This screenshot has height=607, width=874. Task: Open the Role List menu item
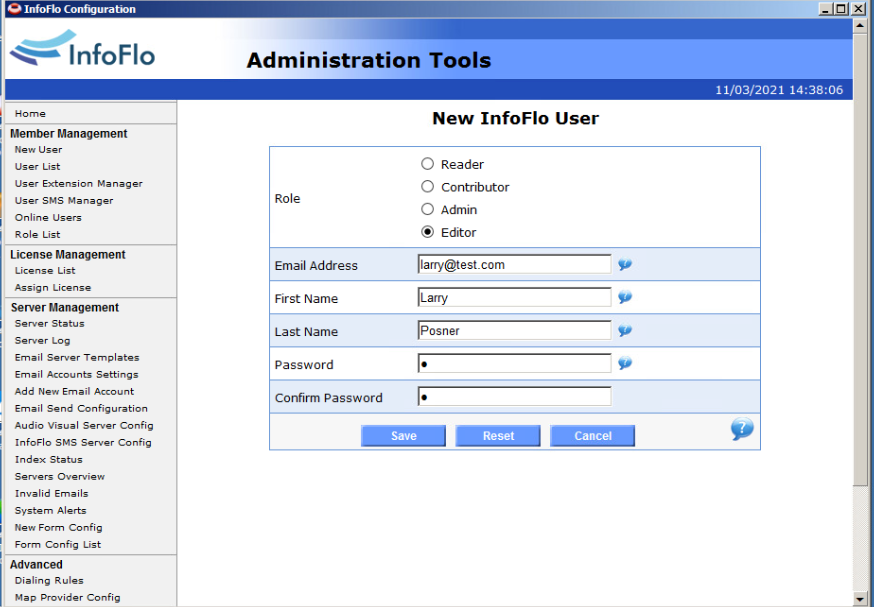pyautogui.click(x=37, y=235)
